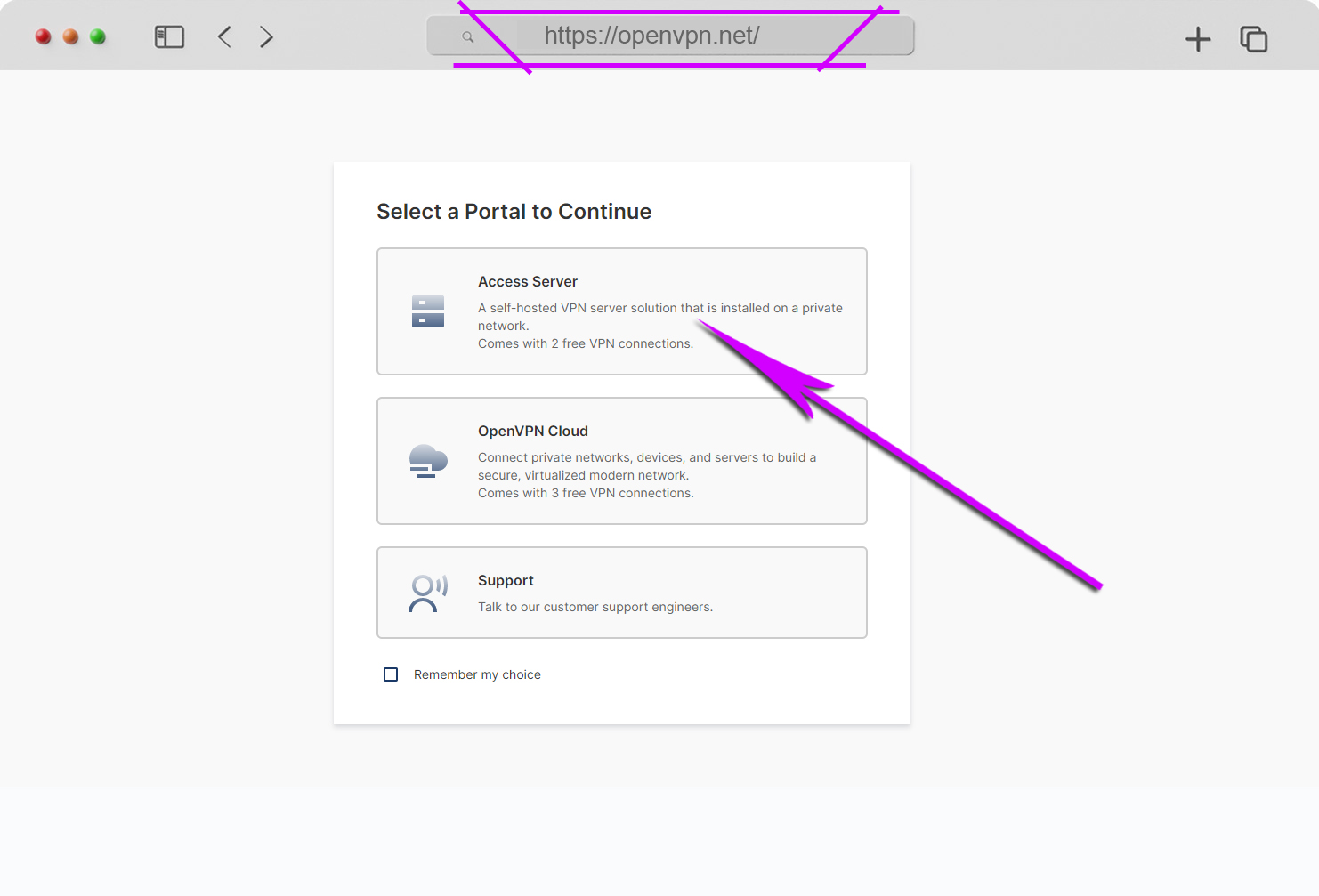
Task: Click 'Comes with 3 free VPN connections.' text
Action: [x=586, y=493]
